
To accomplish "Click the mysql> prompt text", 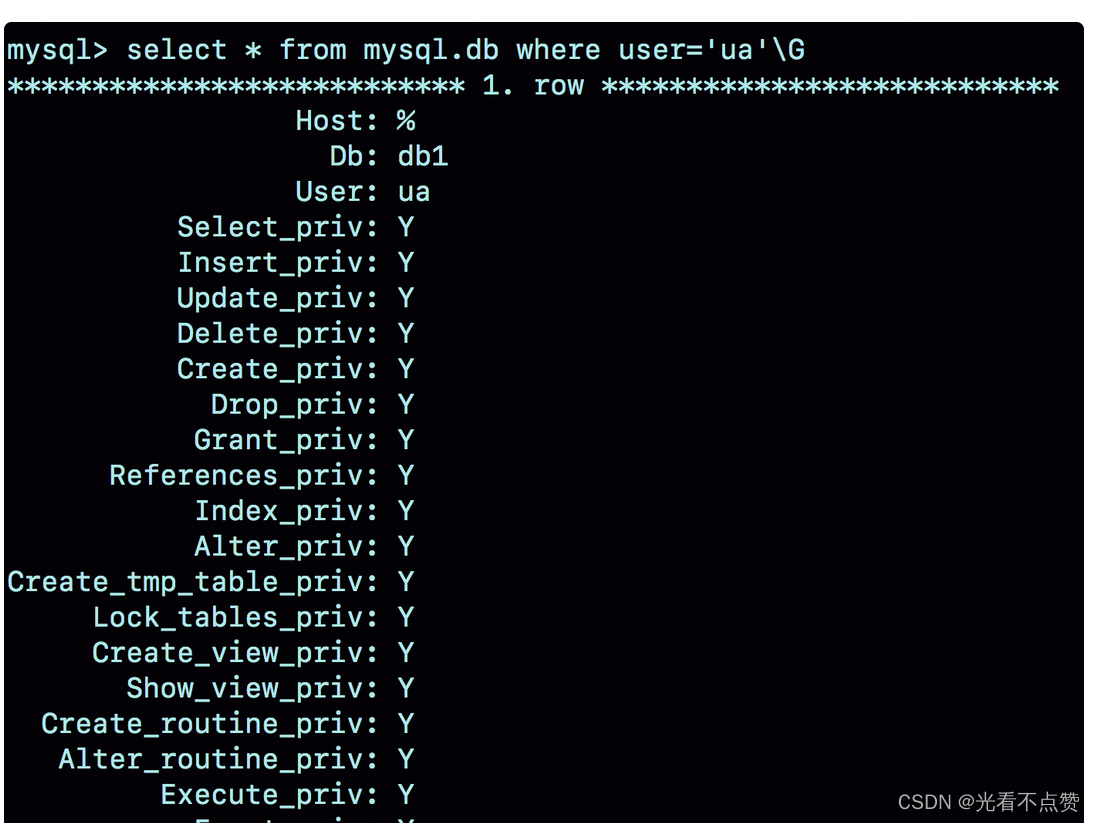I will [57, 51].
